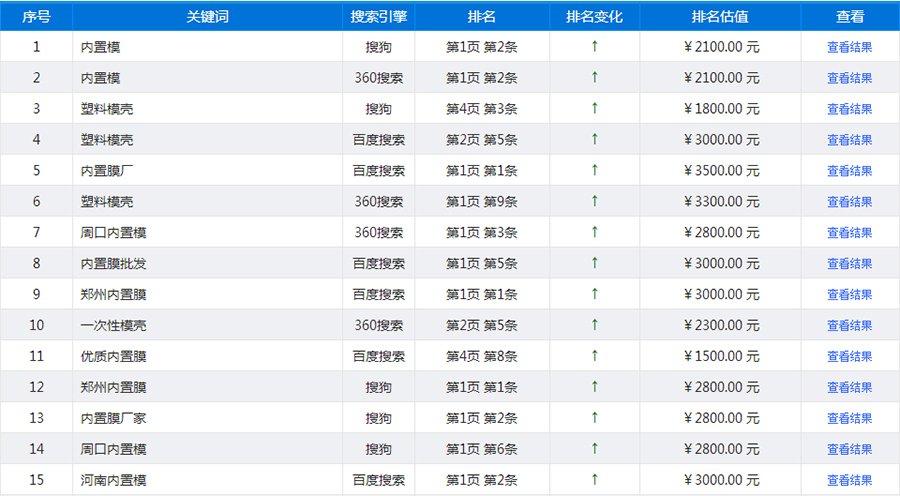Select the keyword cell 郑州内置膜 in row 9
Viewport: 900px width, 496px height.
(x=114, y=294)
